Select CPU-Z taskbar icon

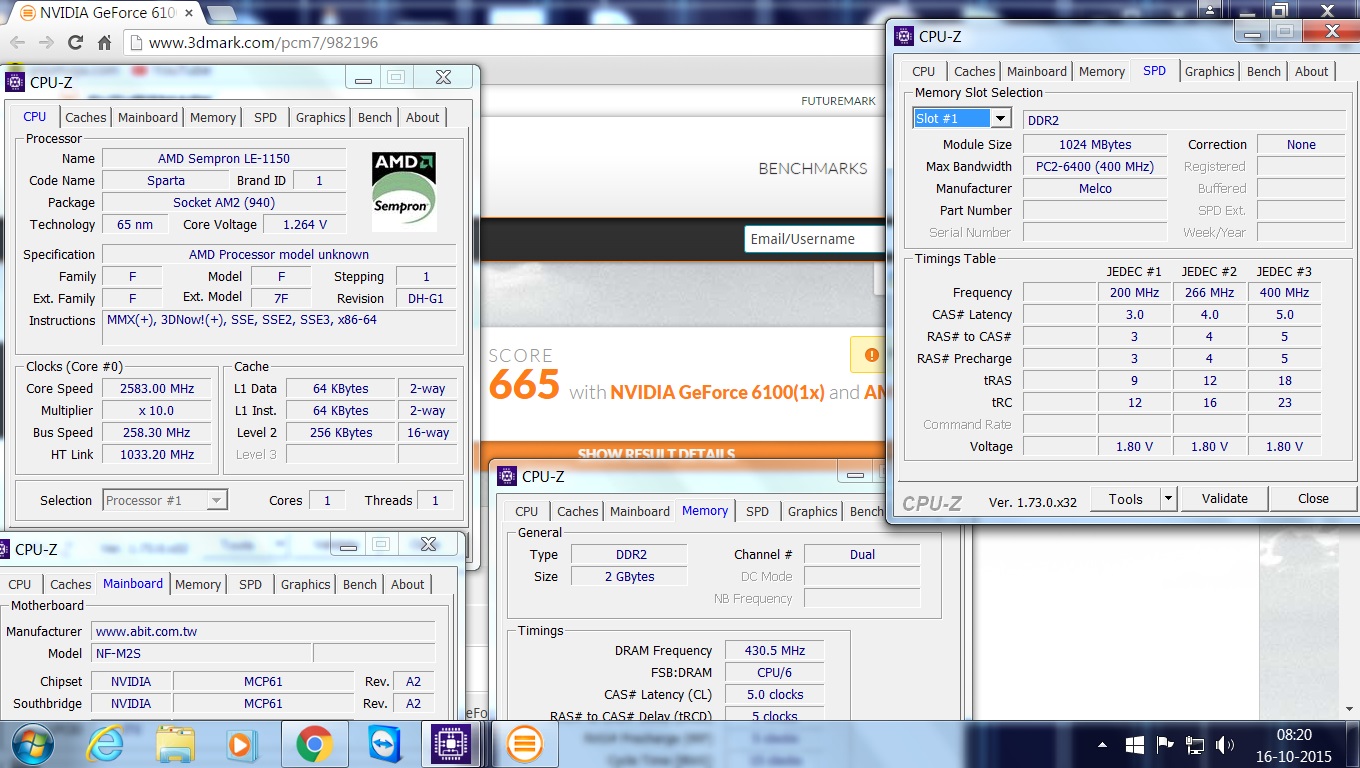[x=451, y=744]
